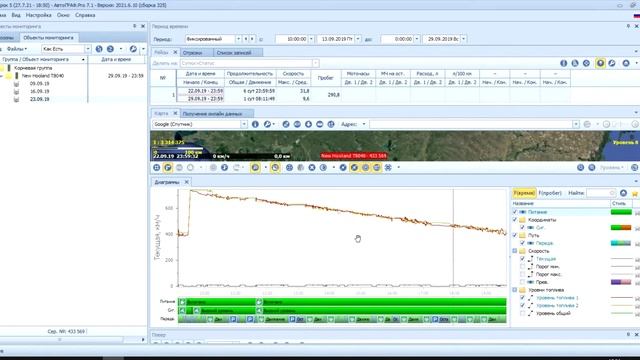640x360 pixels.
Task: Uncheck Текущая under Скорость
Action: [x=522, y=259]
